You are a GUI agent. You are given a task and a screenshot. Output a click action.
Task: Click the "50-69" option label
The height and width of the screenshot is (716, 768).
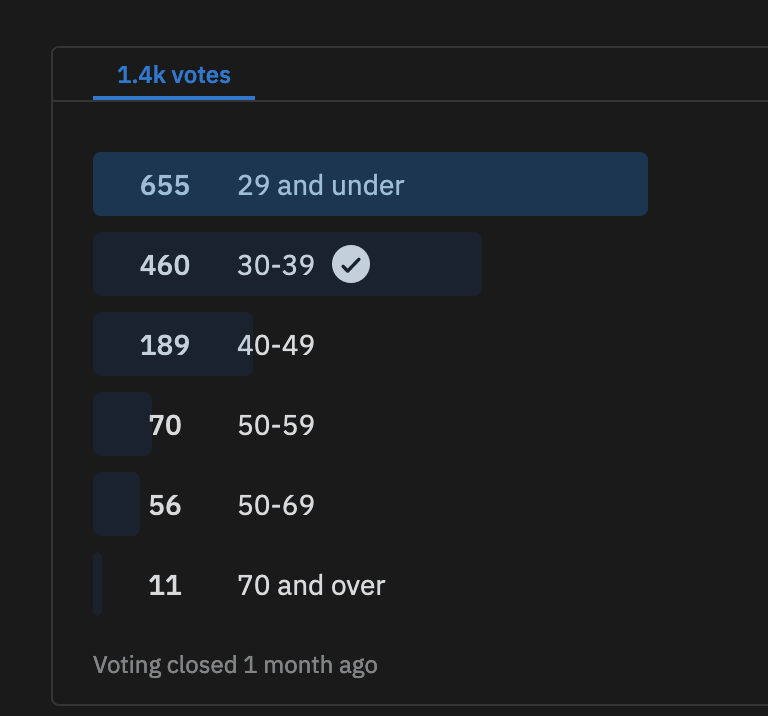coord(276,505)
